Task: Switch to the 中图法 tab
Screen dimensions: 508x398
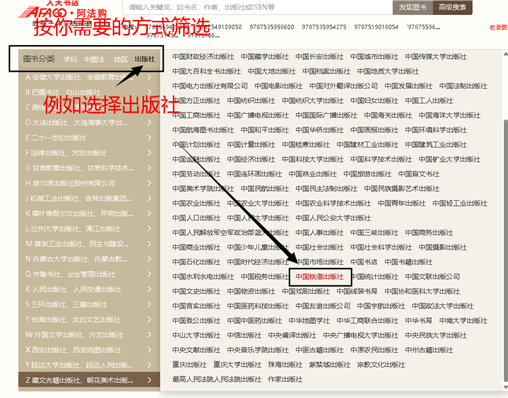Action: (94, 59)
